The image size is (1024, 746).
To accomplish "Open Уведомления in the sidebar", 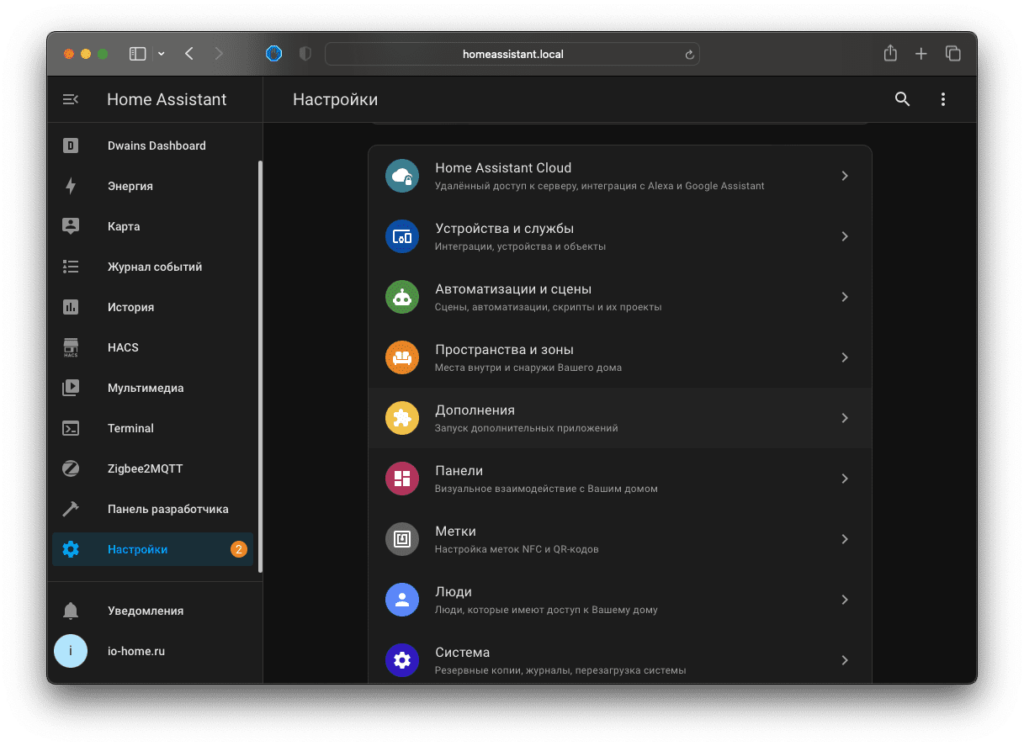I will [153, 611].
